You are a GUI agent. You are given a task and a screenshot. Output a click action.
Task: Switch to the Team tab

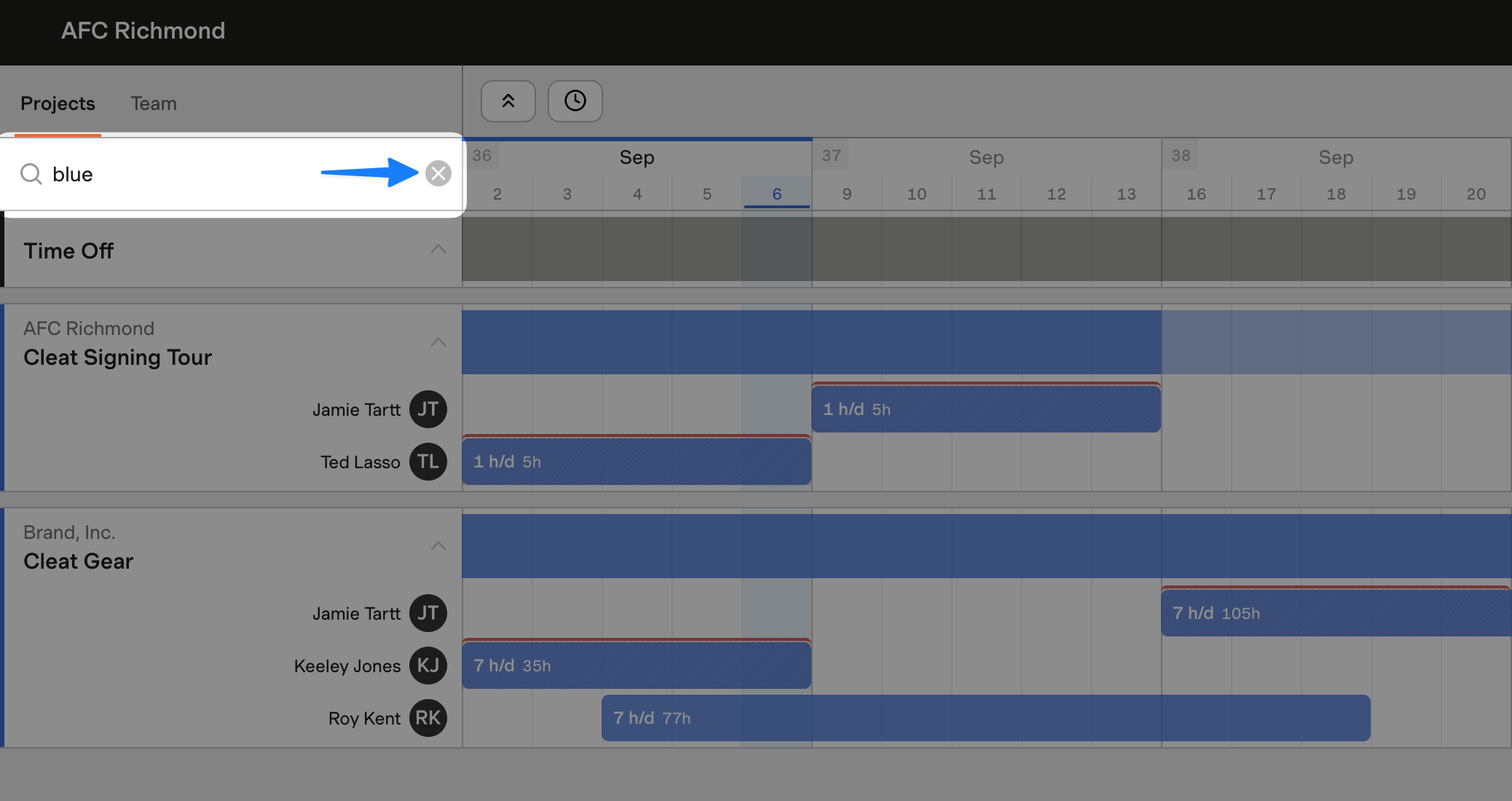(x=154, y=103)
